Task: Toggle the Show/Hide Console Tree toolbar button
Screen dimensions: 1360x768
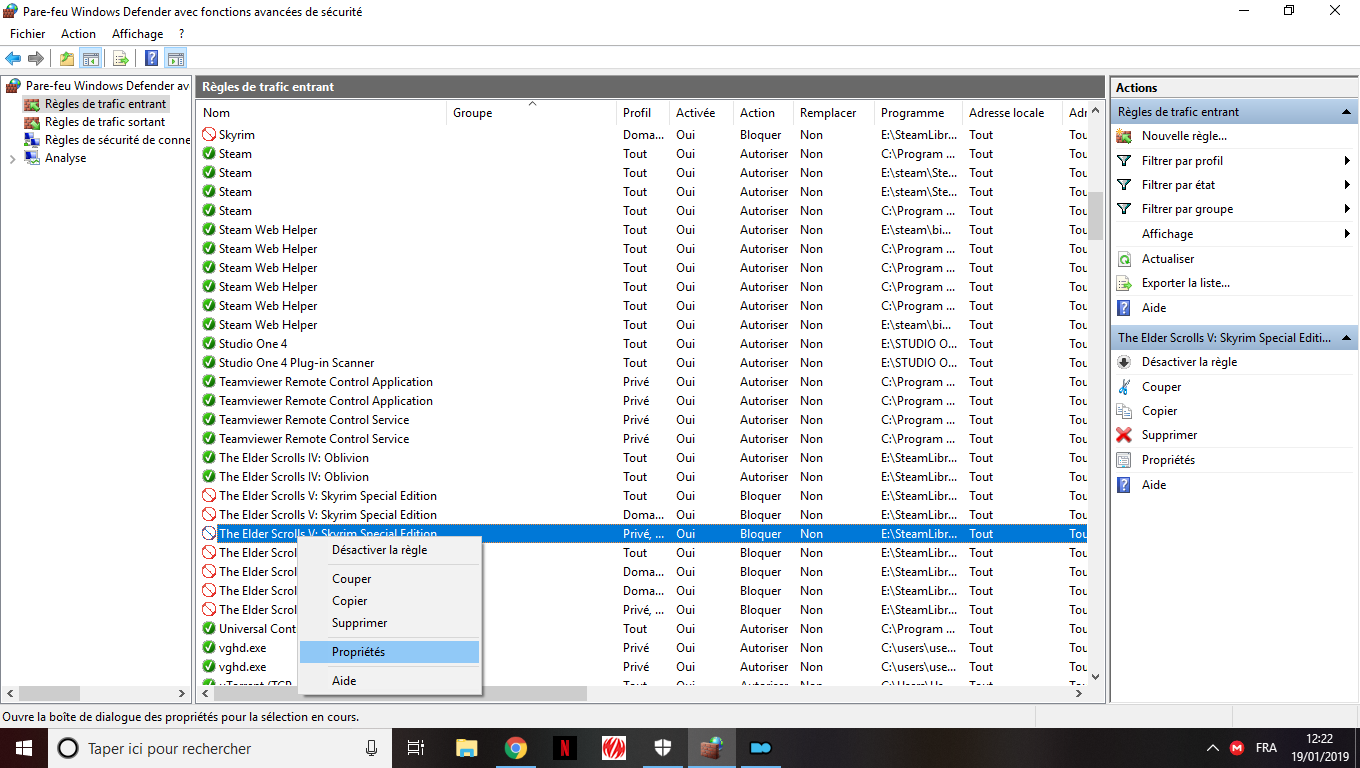Action: tap(91, 59)
